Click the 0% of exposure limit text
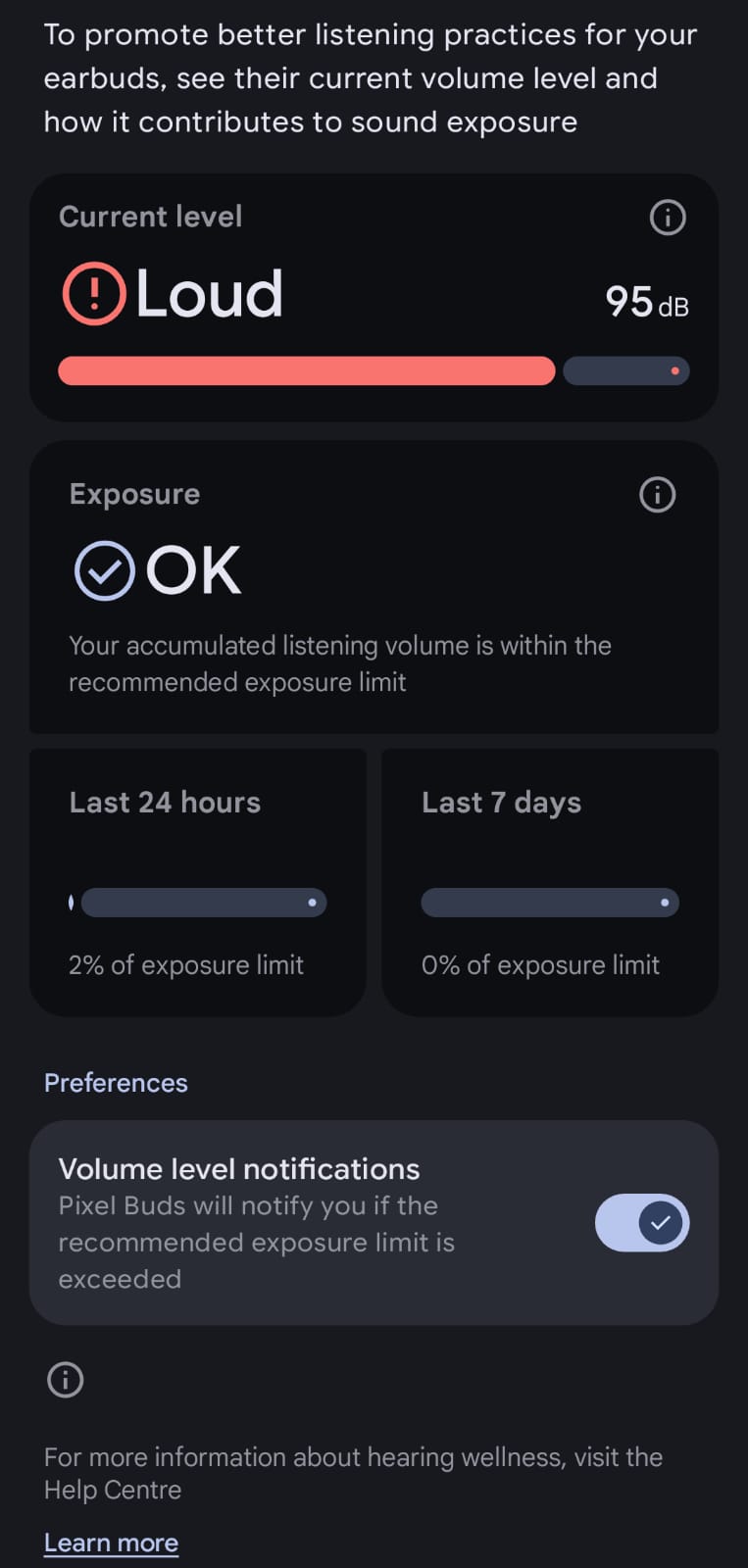 (540, 965)
